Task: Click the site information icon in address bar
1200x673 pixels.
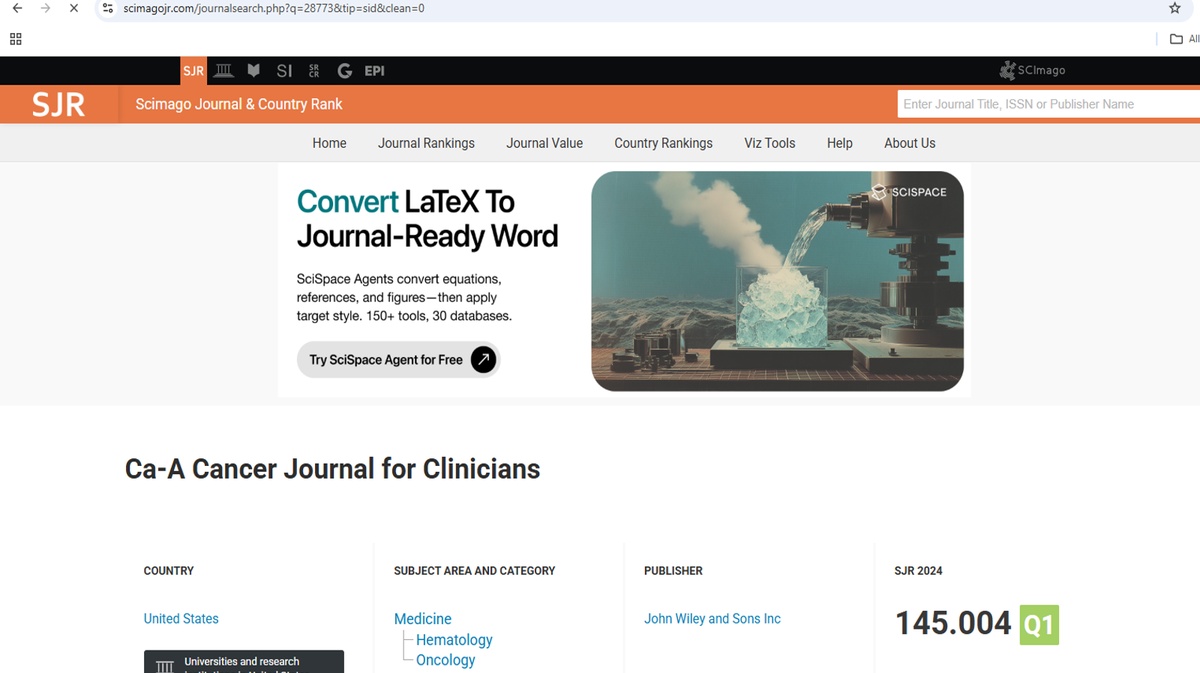Action: click(108, 8)
